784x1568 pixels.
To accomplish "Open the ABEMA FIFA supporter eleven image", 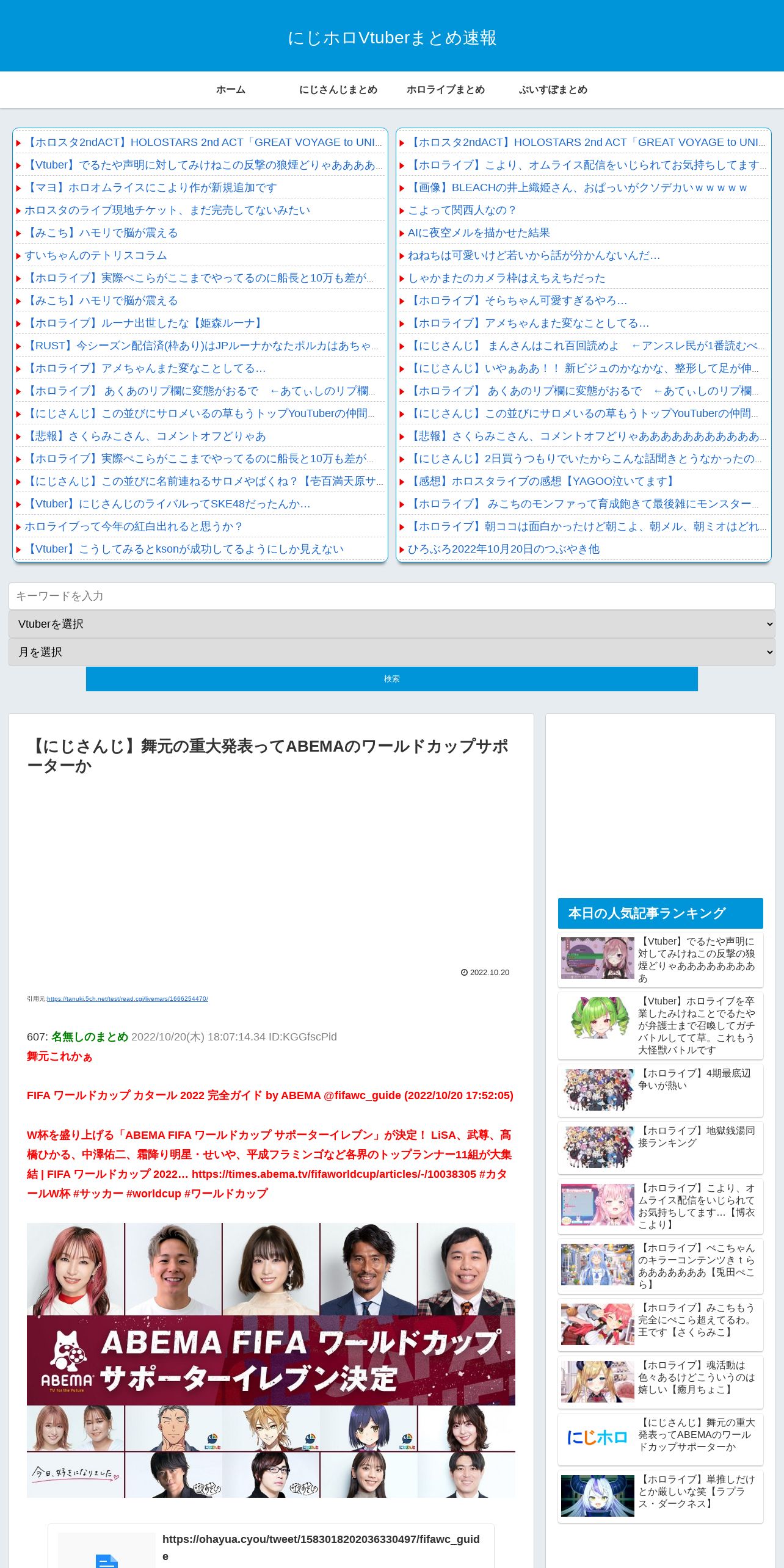I will tap(271, 1360).
